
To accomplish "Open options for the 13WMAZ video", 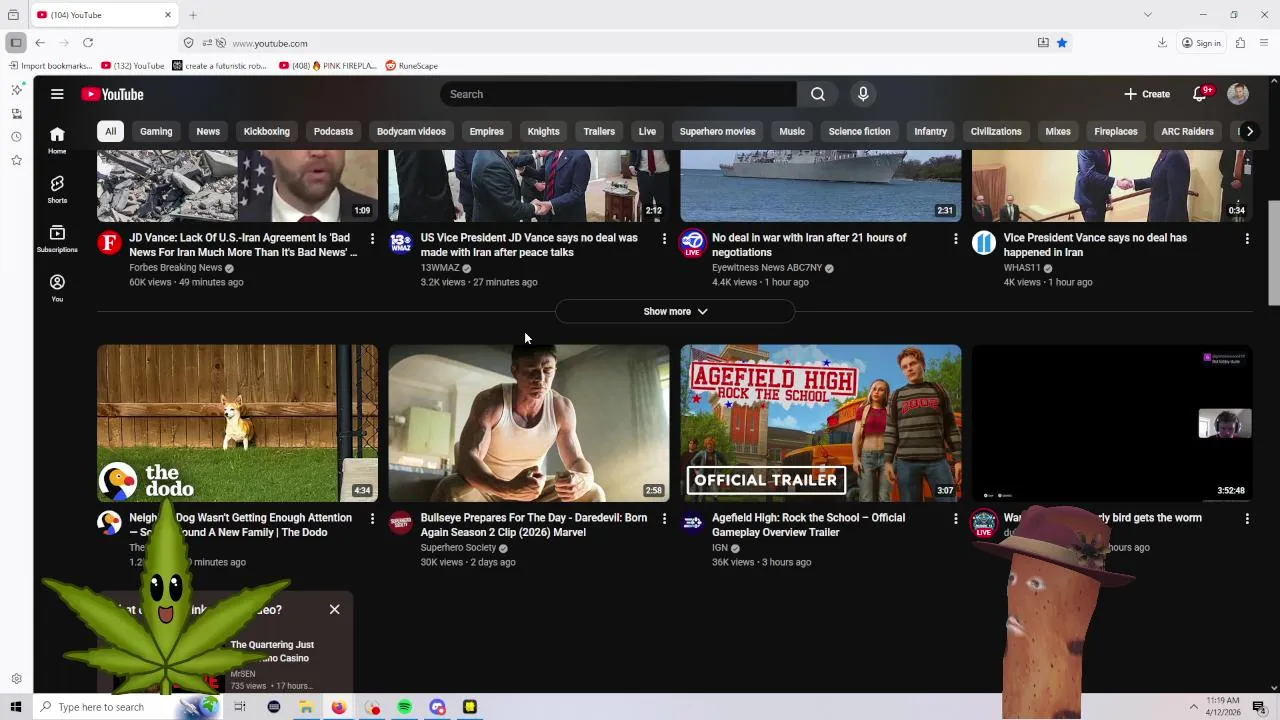I will (x=664, y=239).
